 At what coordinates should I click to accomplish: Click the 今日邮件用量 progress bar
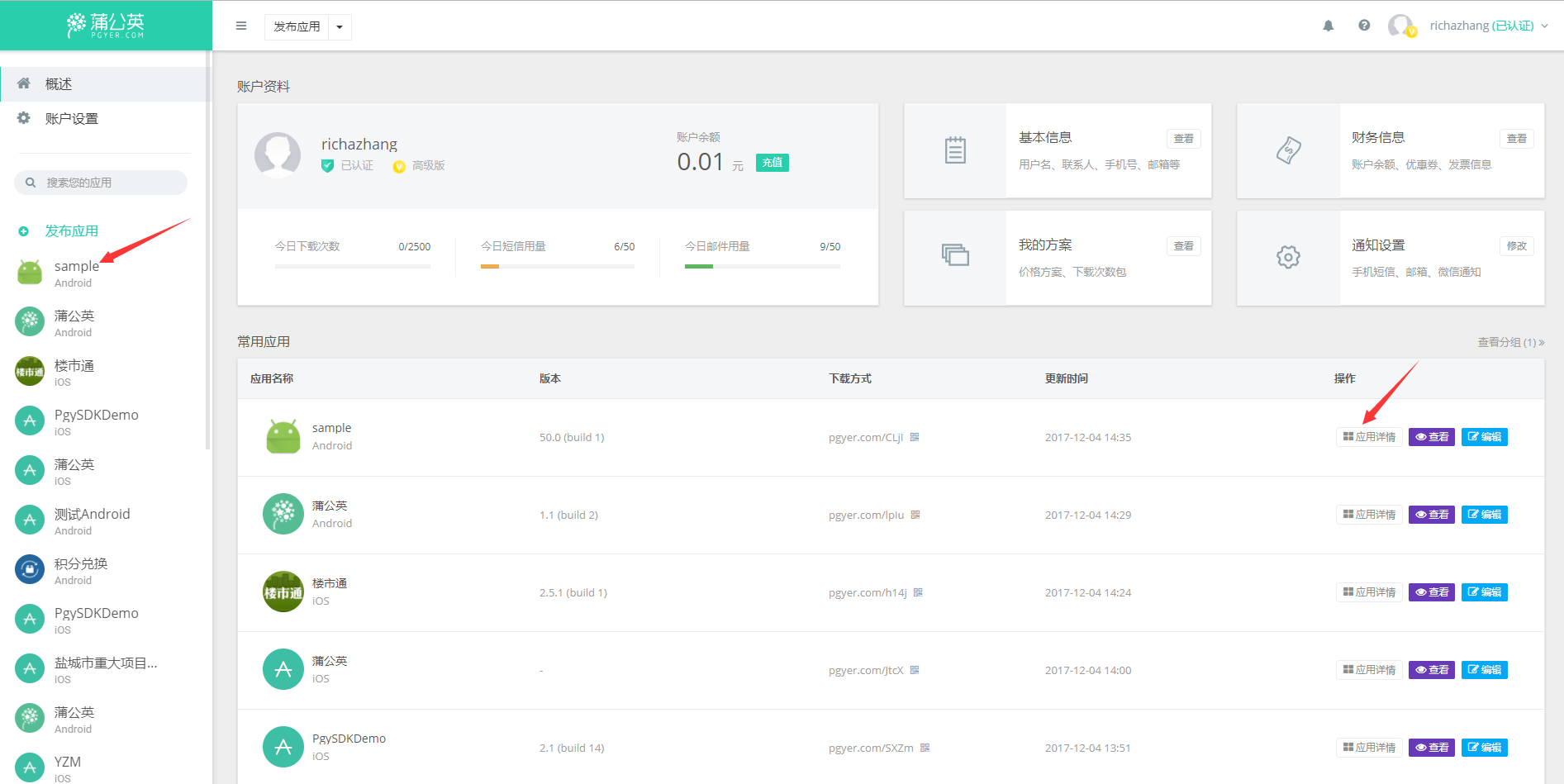point(763,267)
